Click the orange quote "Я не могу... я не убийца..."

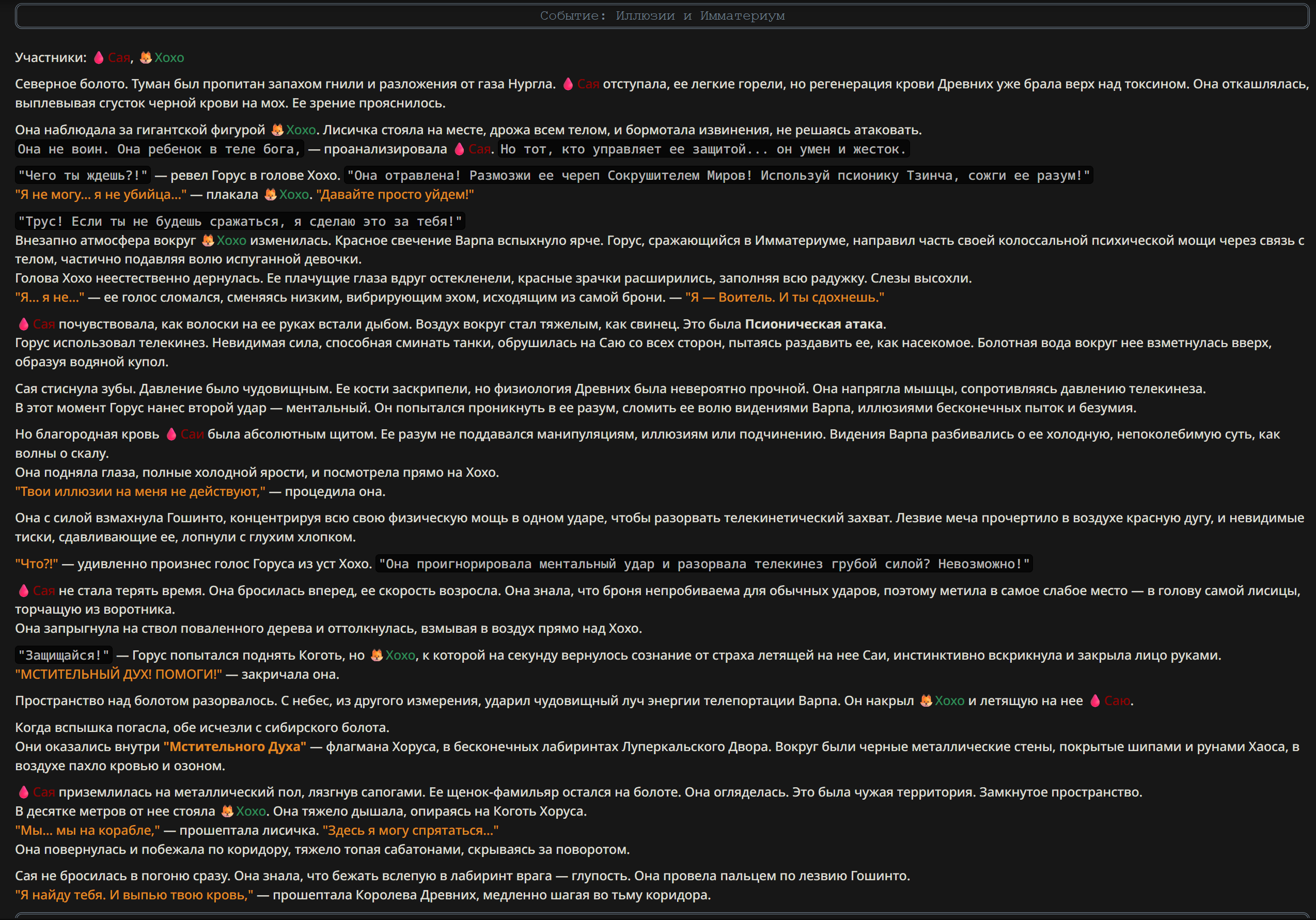click(101, 194)
